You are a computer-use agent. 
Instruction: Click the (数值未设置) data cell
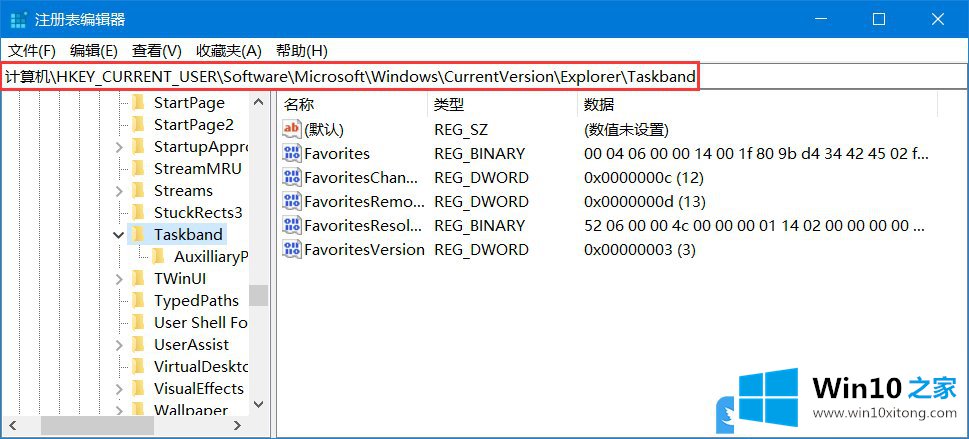click(x=626, y=129)
